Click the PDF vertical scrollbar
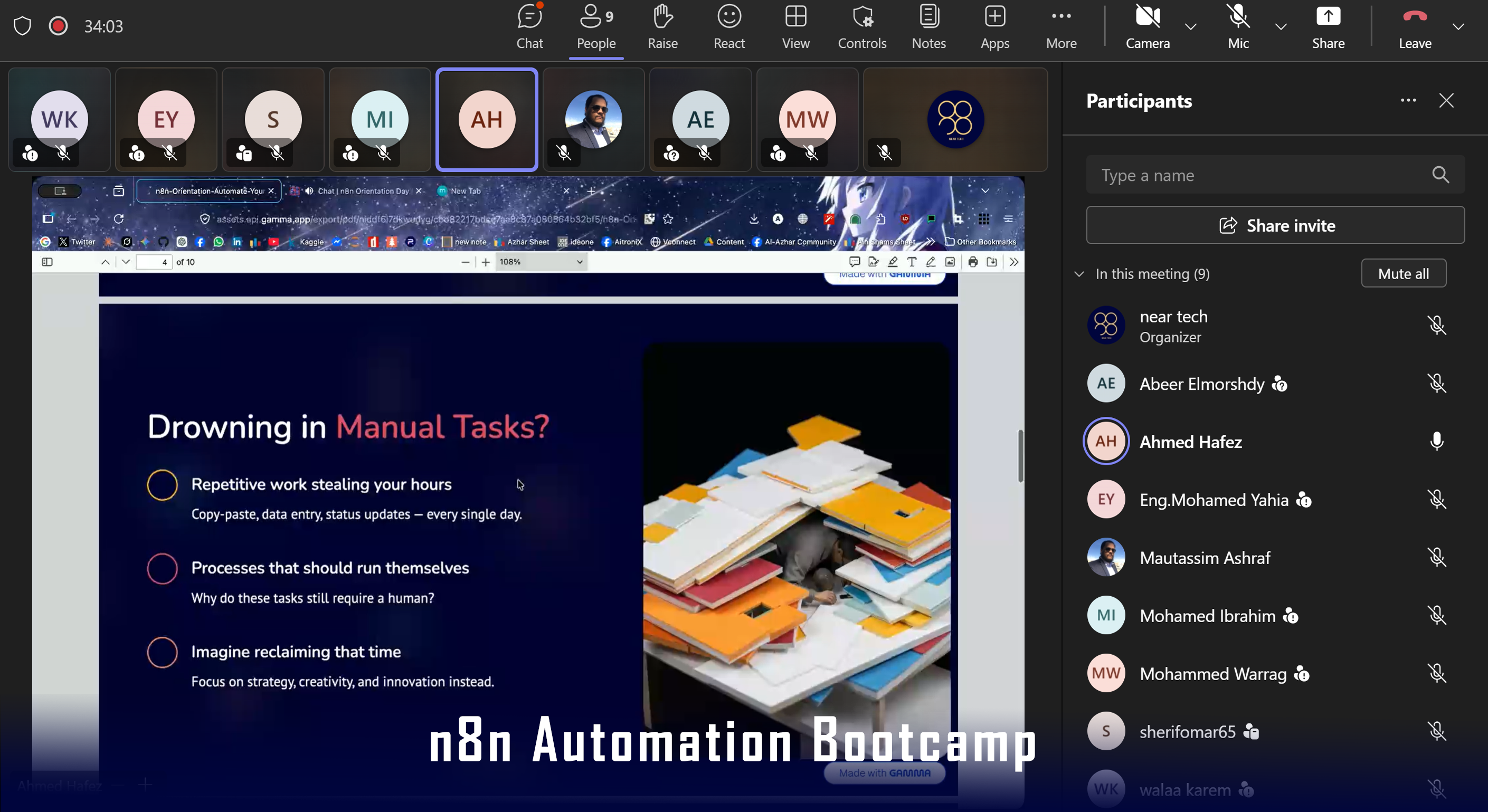 1021,456
